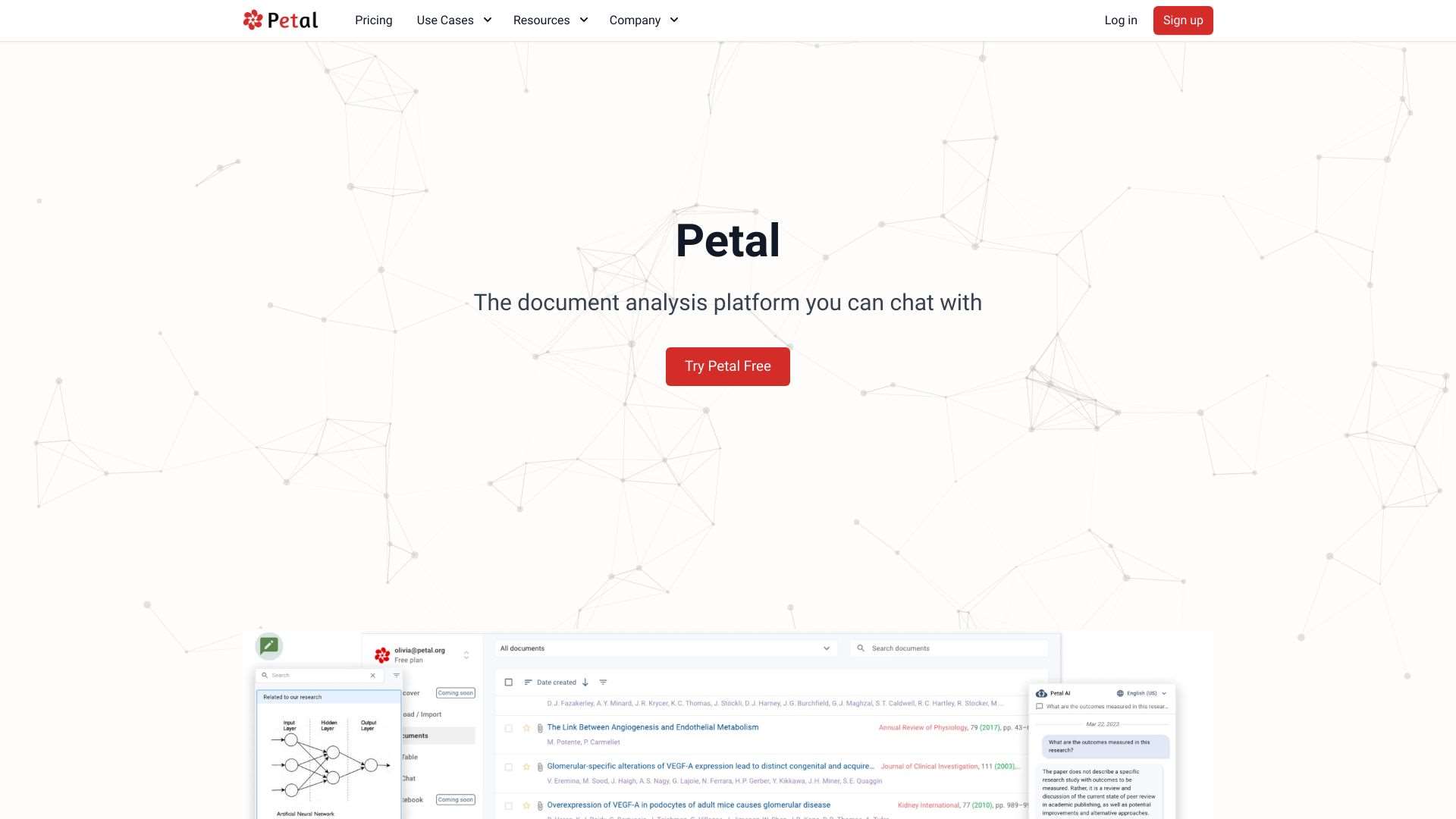The width and height of the screenshot is (1456, 819).
Task: Star the Overexpression of VEGF-A paper
Action: click(x=526, y=805)
